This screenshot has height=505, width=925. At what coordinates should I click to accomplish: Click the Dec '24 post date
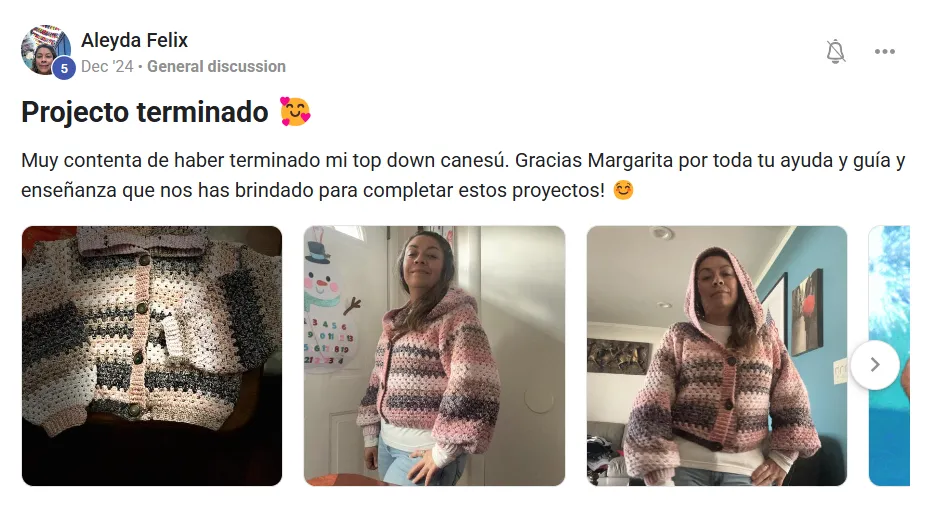(107, 67)
